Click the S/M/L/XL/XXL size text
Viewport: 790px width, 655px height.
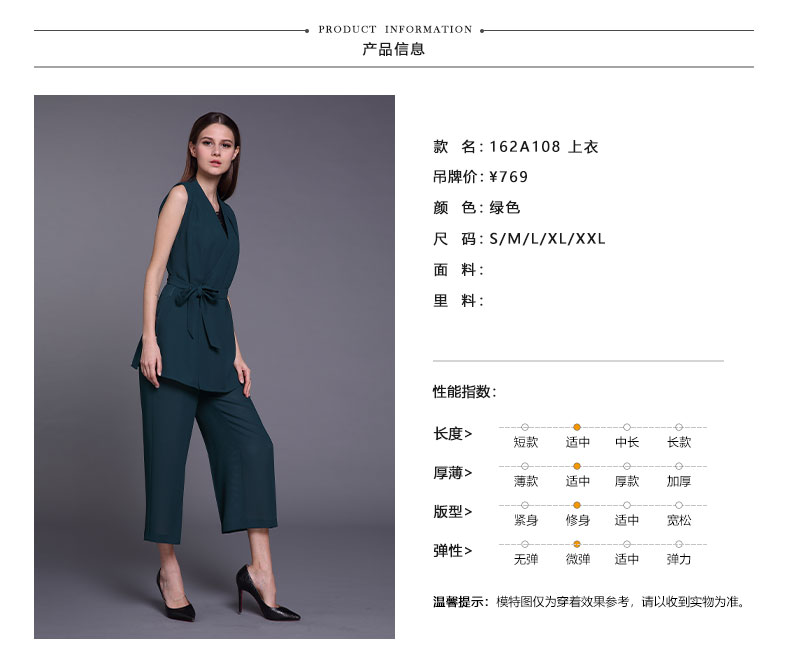(547, 238)
